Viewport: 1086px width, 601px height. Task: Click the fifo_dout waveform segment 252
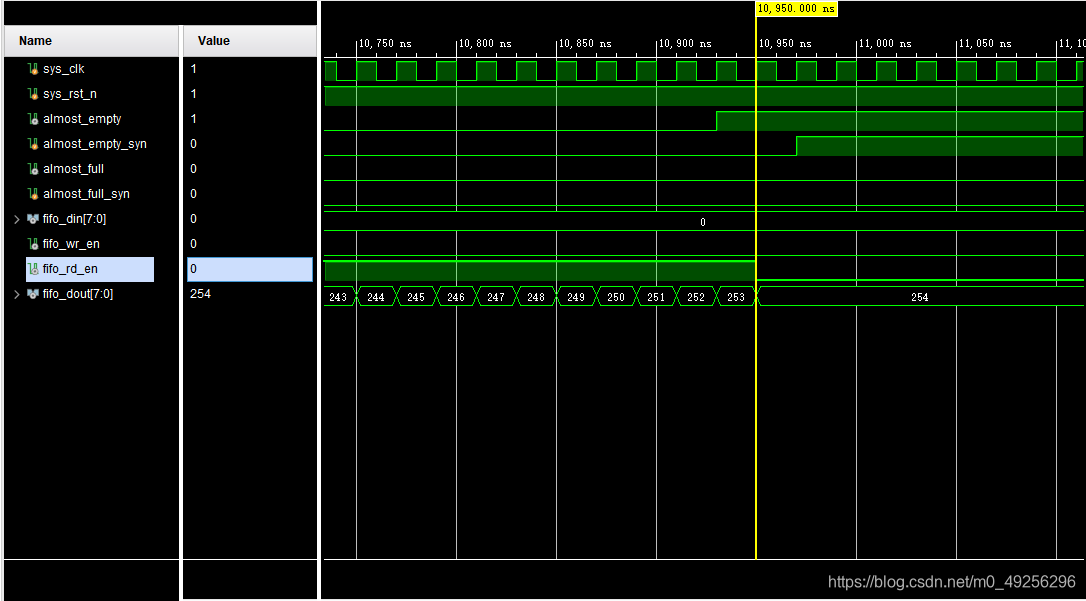696,296
